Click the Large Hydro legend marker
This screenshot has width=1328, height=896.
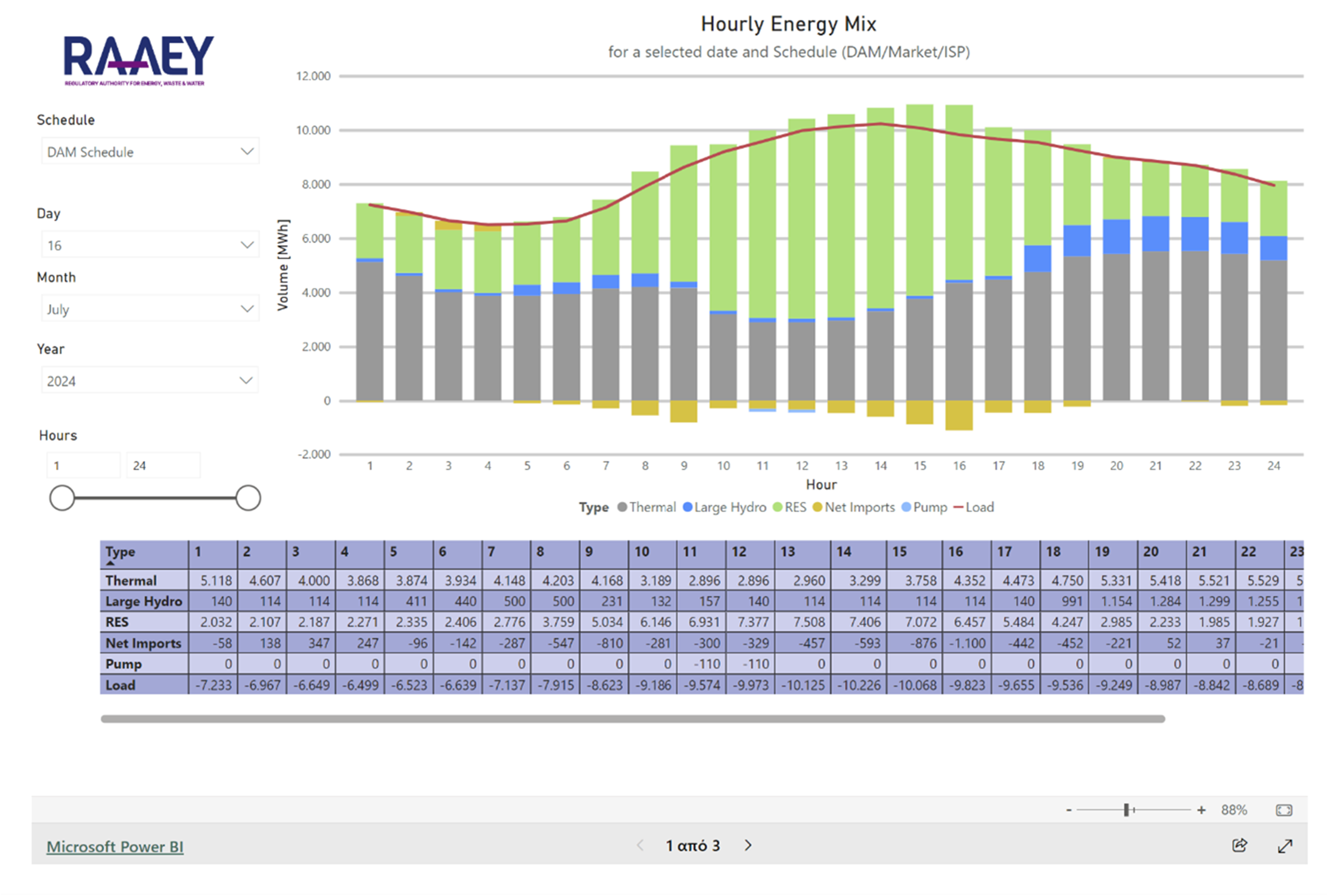point(688,507)
